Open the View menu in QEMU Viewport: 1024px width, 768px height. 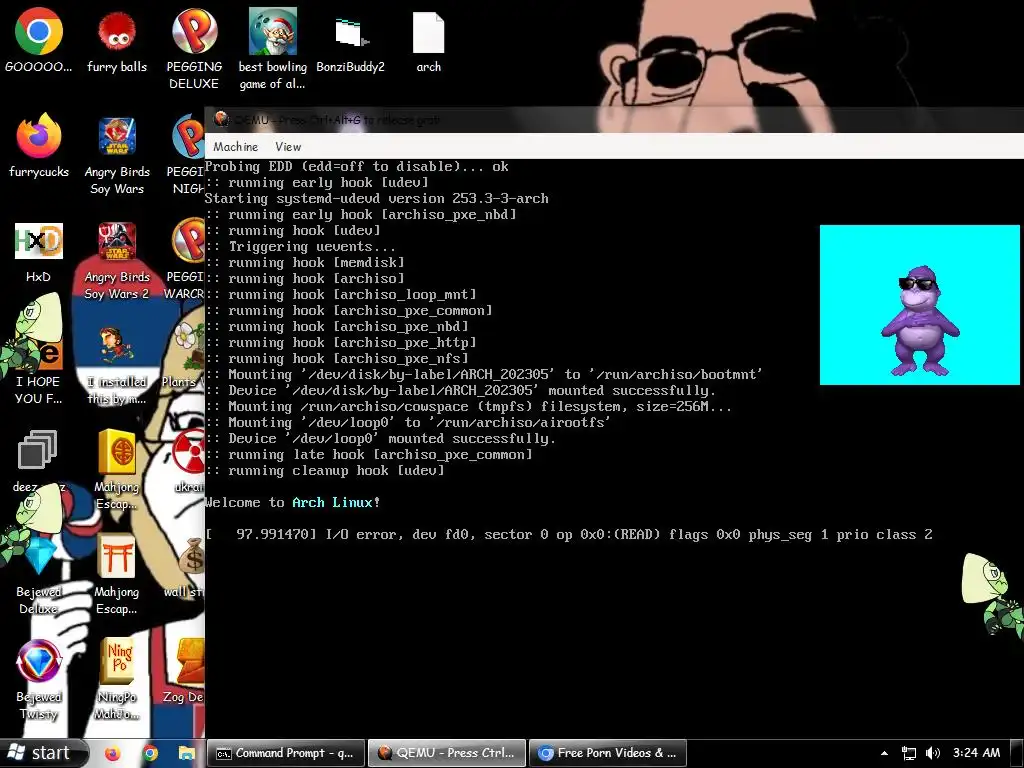[x=288, y=146]
